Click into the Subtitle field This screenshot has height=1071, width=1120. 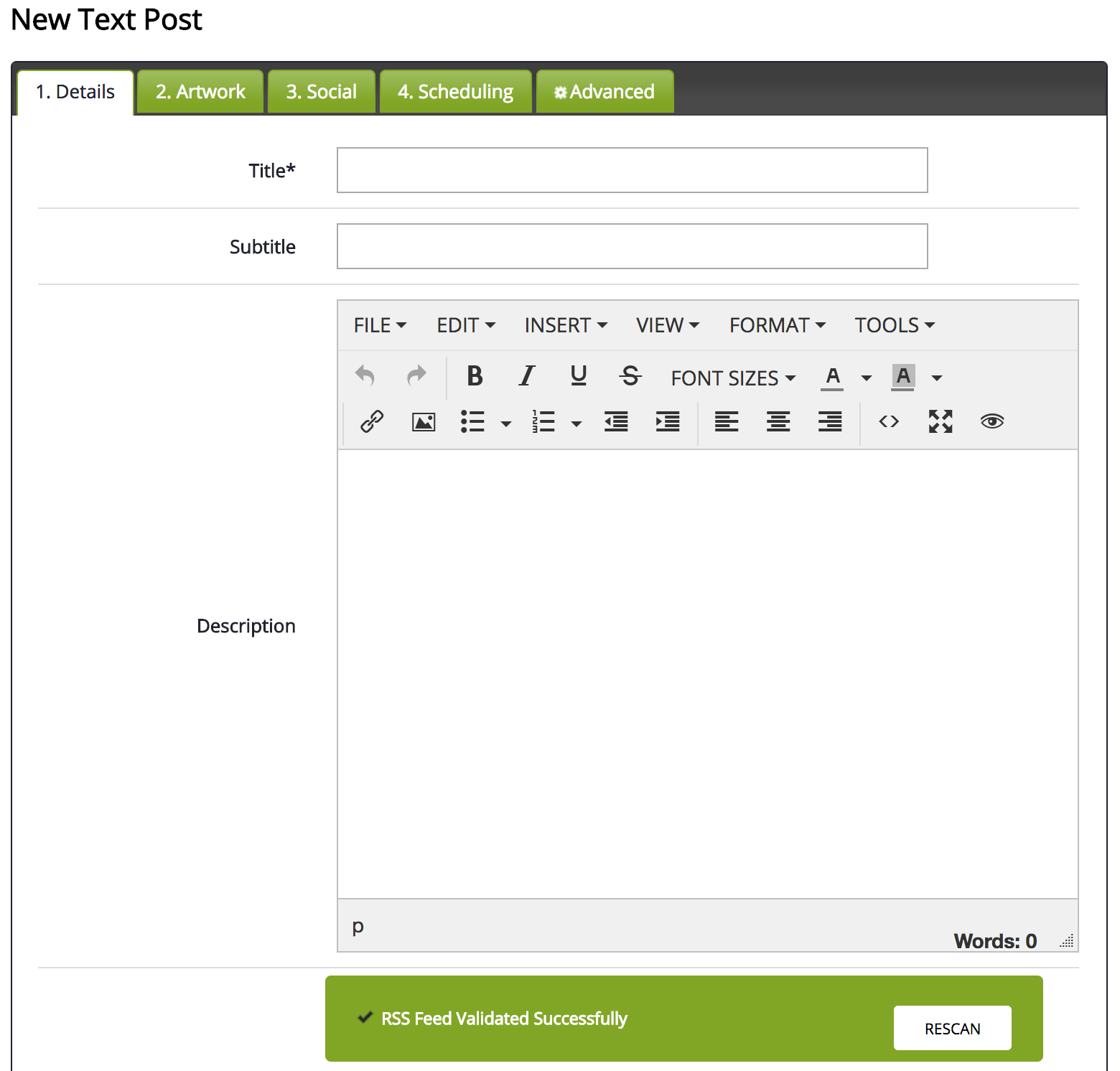click(633, 246)
